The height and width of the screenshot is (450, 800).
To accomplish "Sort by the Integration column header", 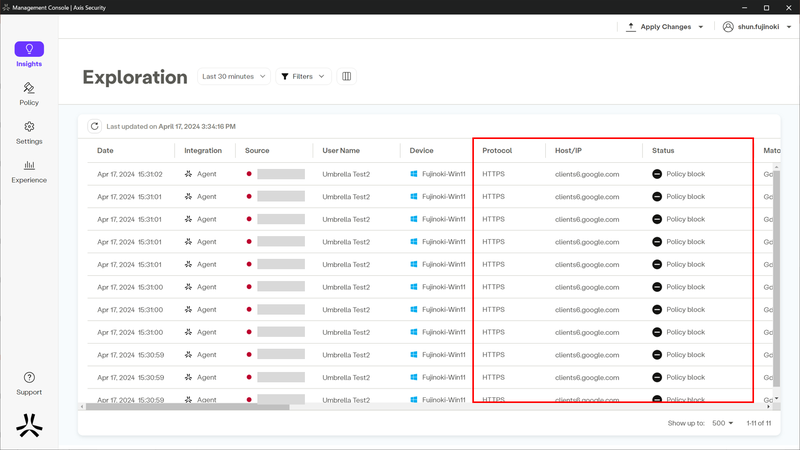I will [203, 151].
